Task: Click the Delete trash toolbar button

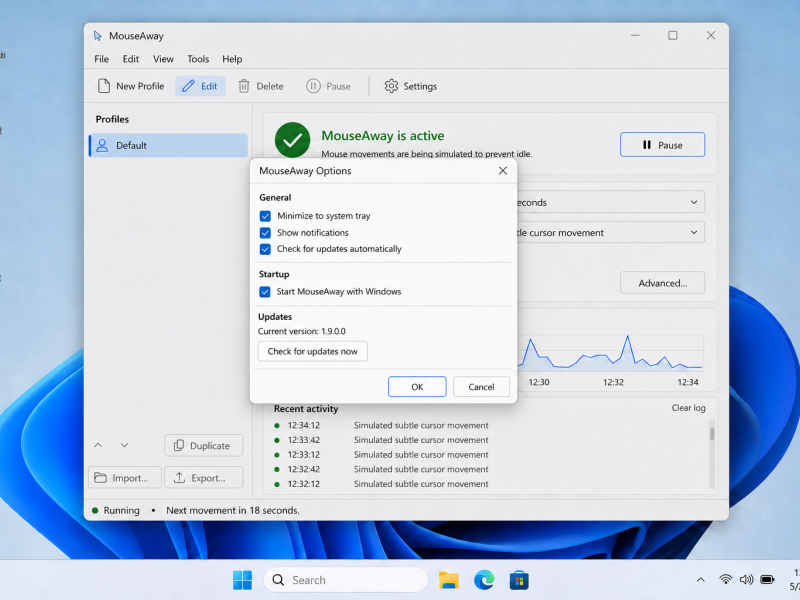Action: click(x=261, y=86)
